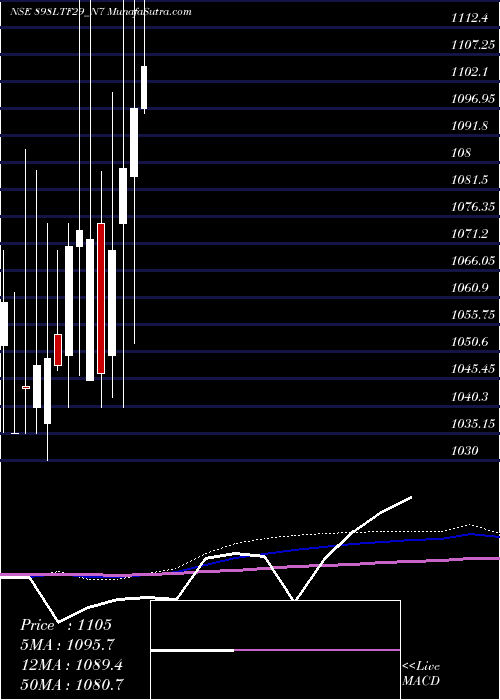Click the 1045.45 price axis label

[473, 369]
